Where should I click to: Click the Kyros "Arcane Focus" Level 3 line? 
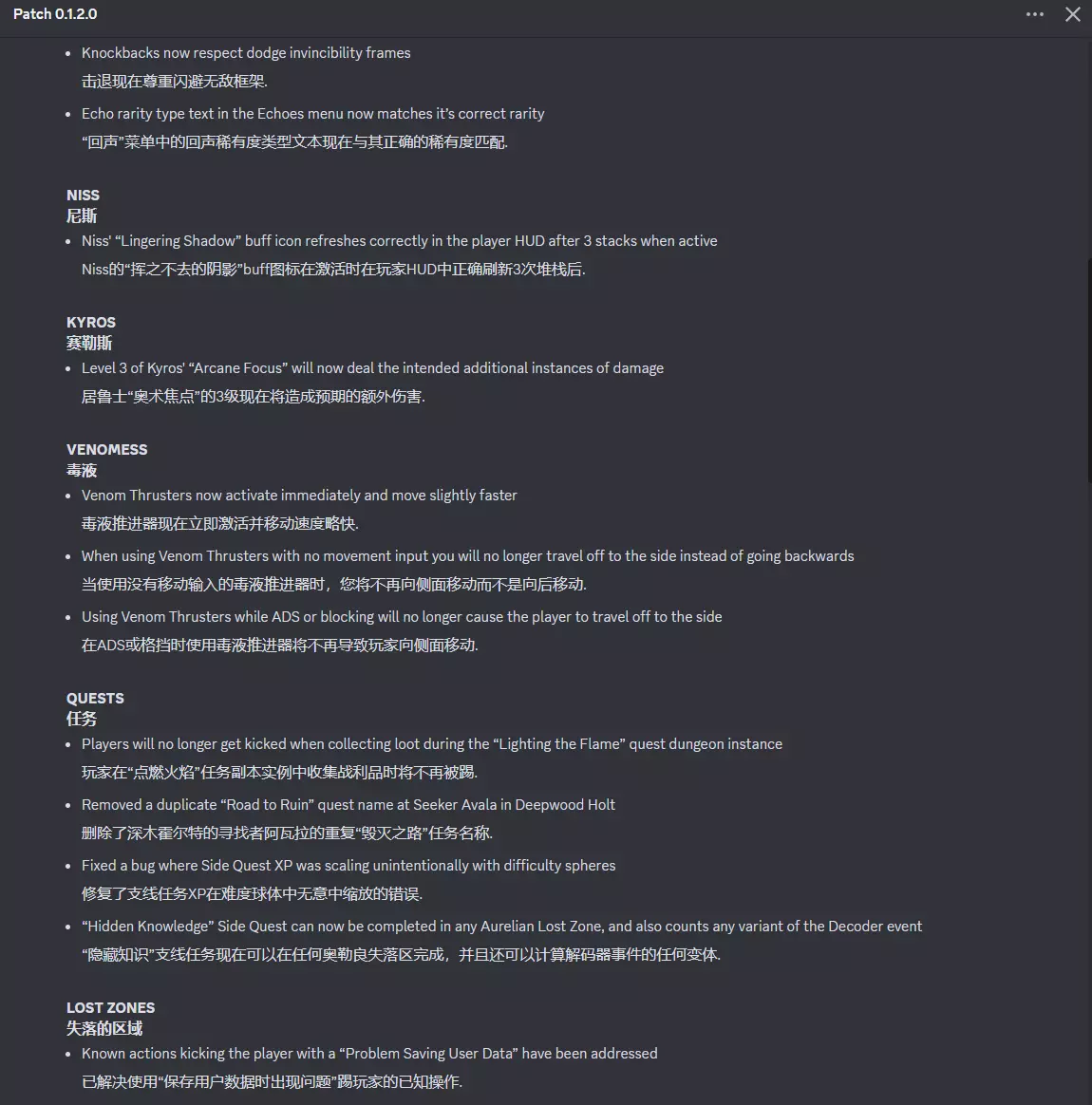click(372, 368)
